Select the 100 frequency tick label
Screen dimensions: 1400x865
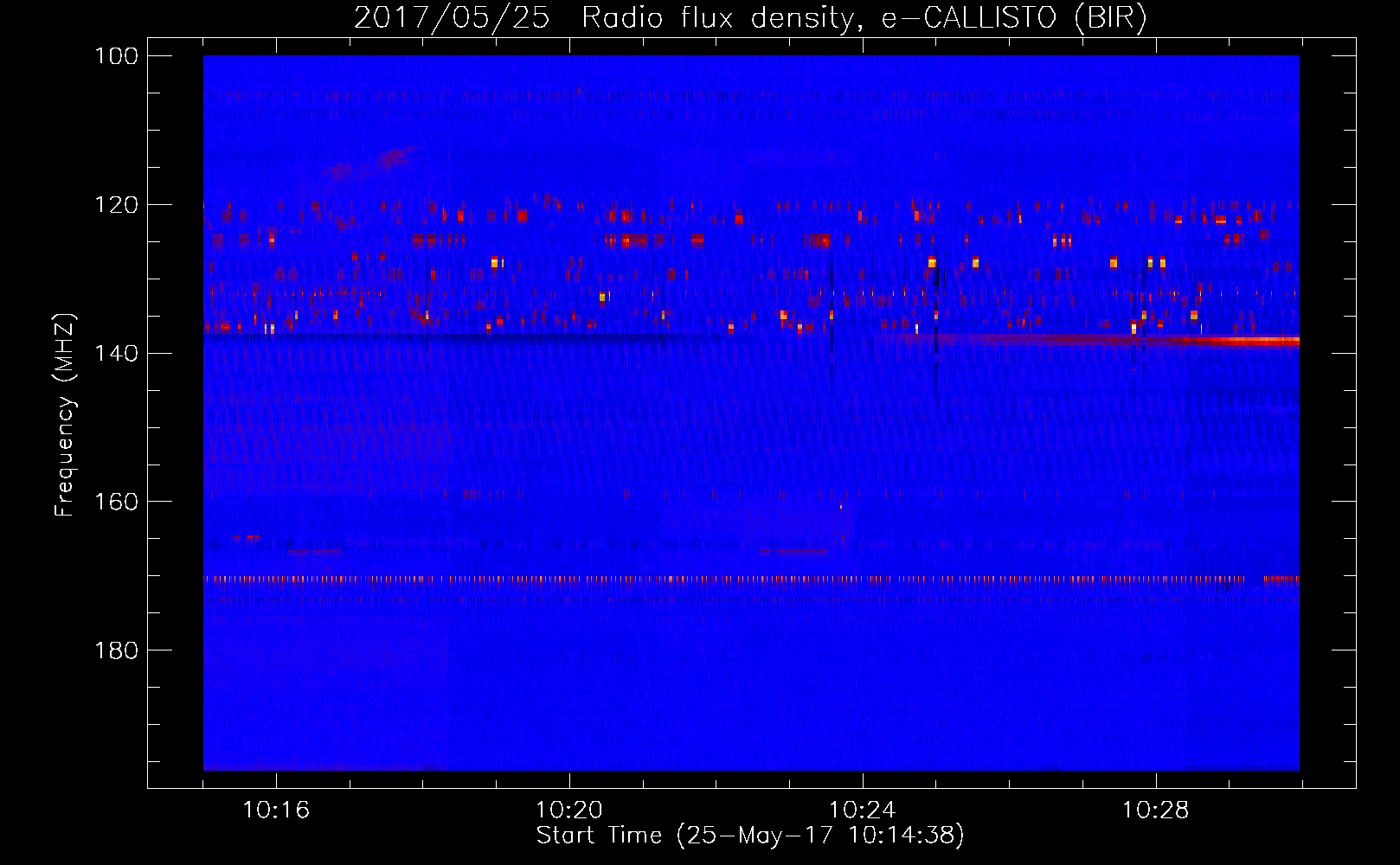115,56
